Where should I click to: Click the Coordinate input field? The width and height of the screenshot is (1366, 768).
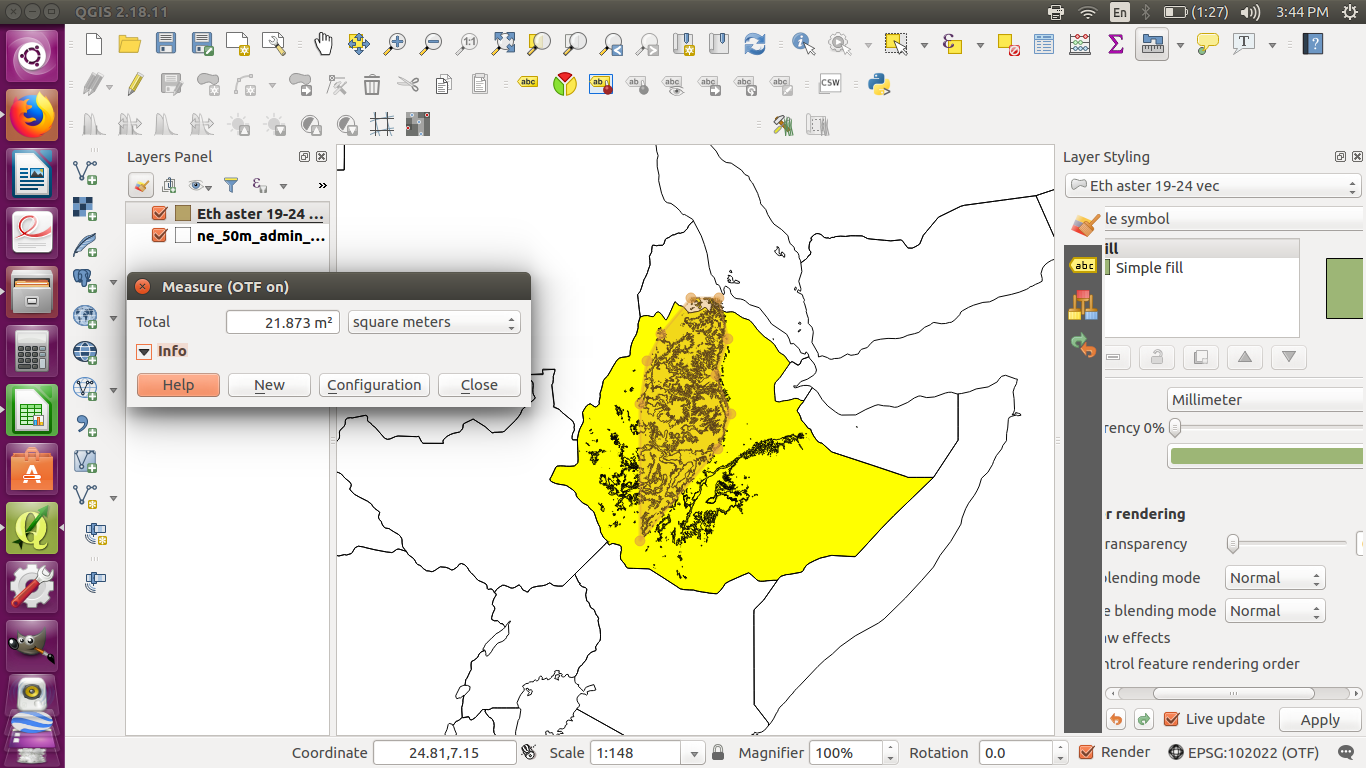[x=444, y=753]
